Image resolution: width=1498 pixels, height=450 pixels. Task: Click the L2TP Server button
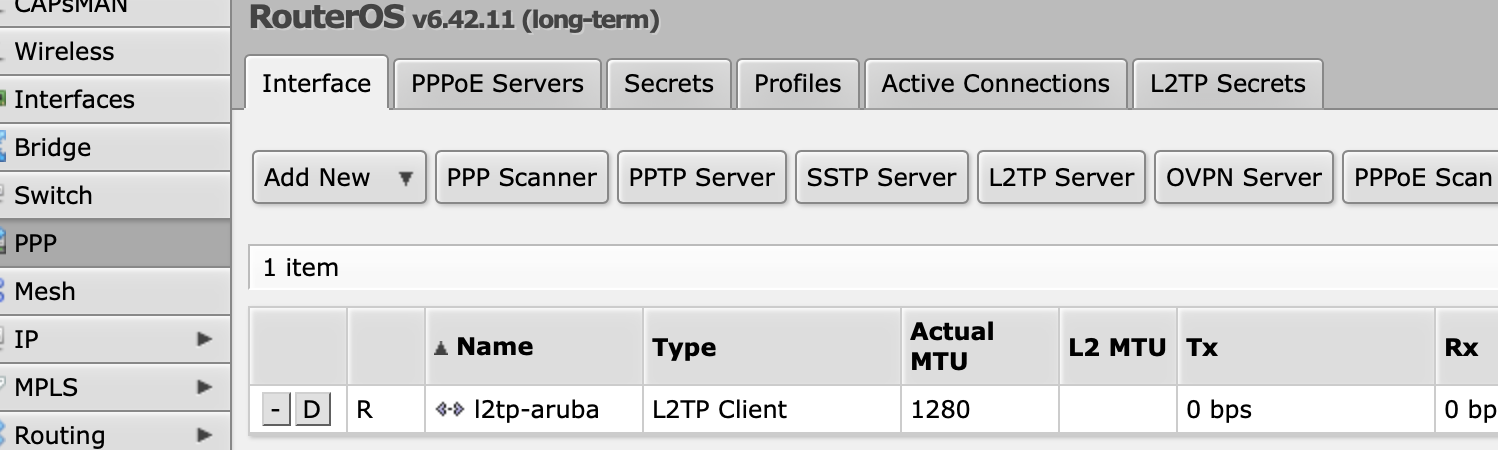(1061, 178)
